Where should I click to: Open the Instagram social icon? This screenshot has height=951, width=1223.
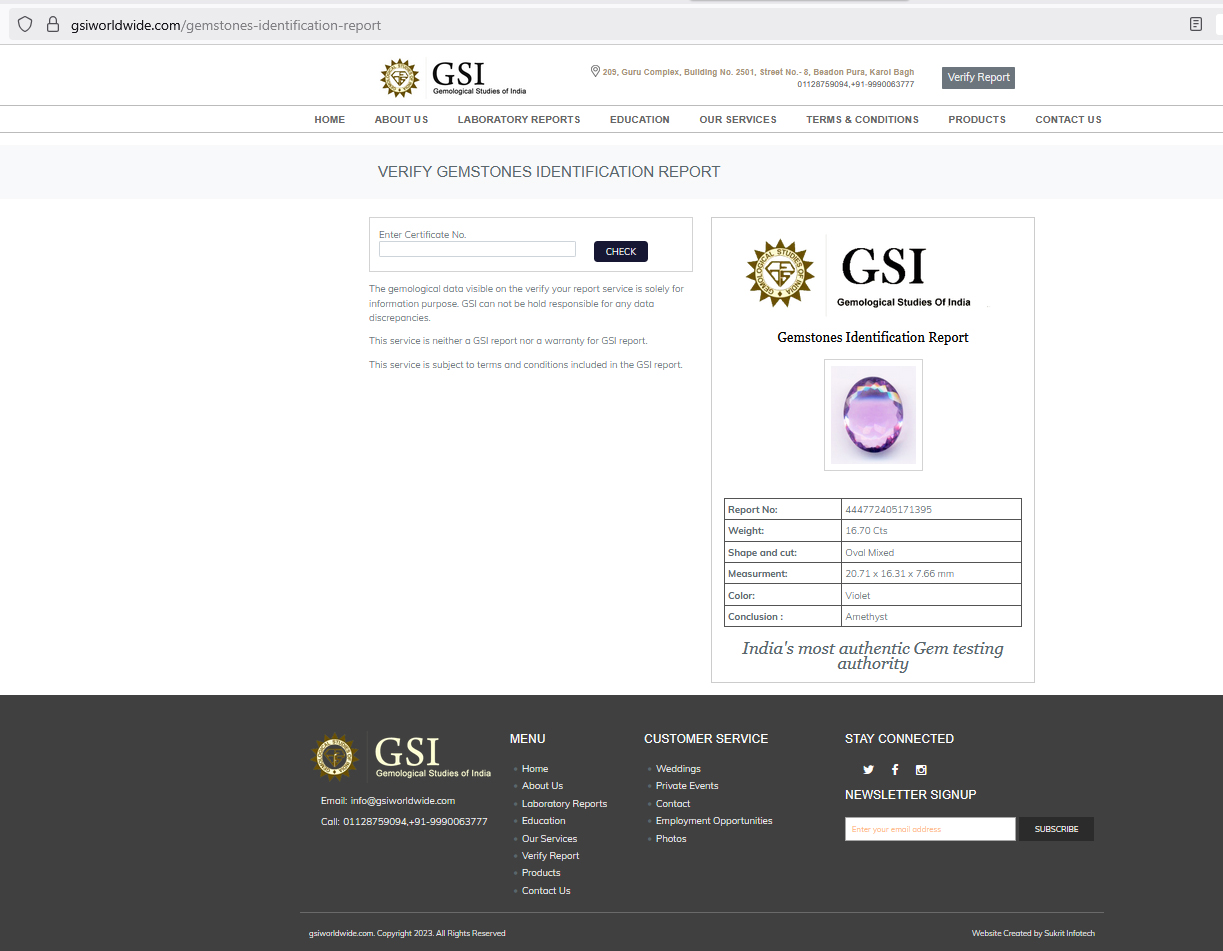921,770
